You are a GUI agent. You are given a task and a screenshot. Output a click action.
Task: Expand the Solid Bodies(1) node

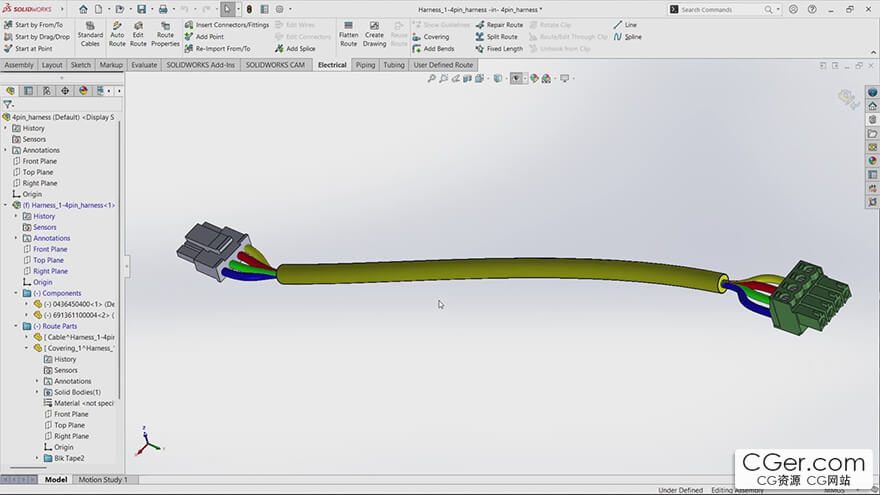tap(38, 392)
